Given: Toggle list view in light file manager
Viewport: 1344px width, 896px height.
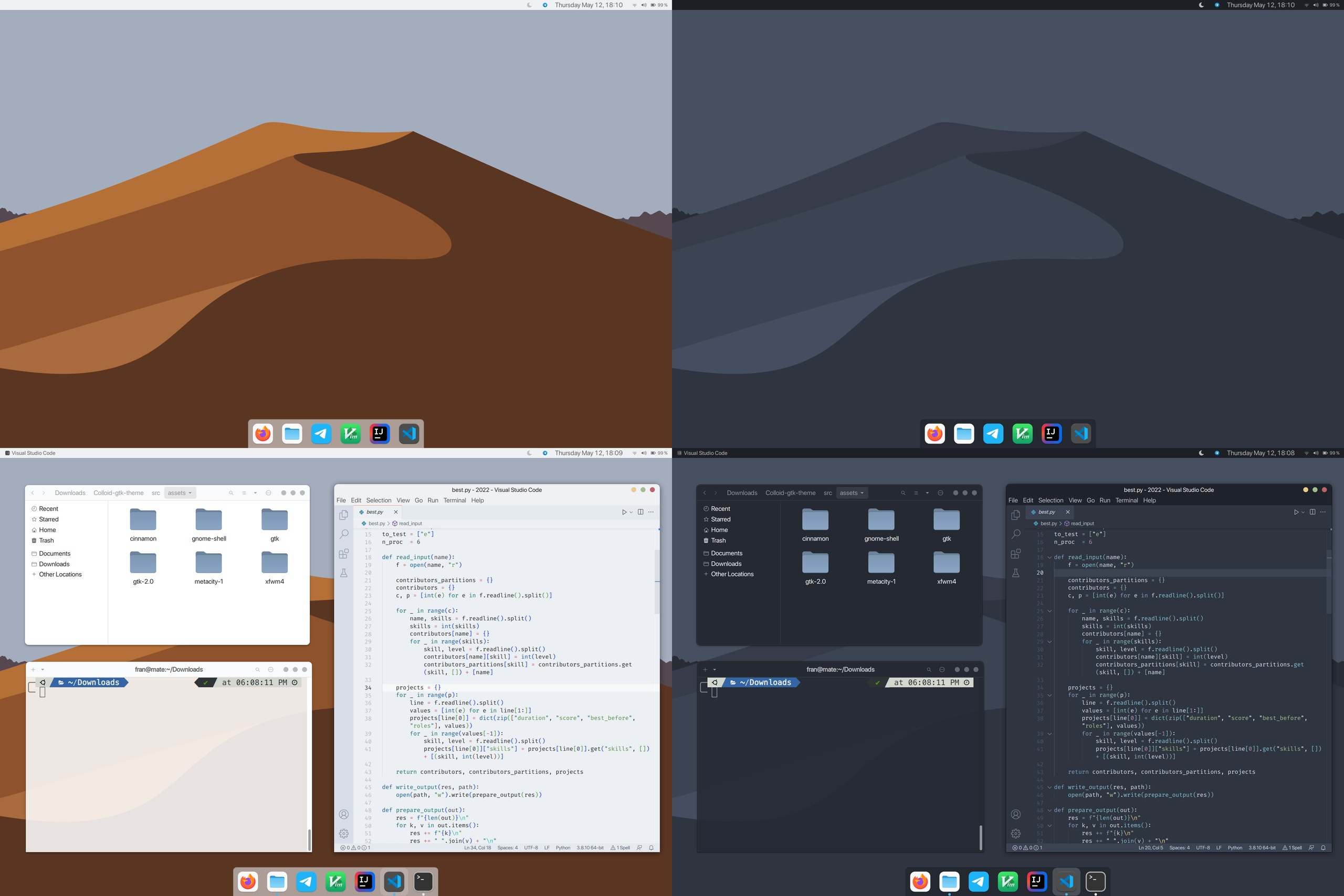Looking at the screenshot, I should point(244,492).
